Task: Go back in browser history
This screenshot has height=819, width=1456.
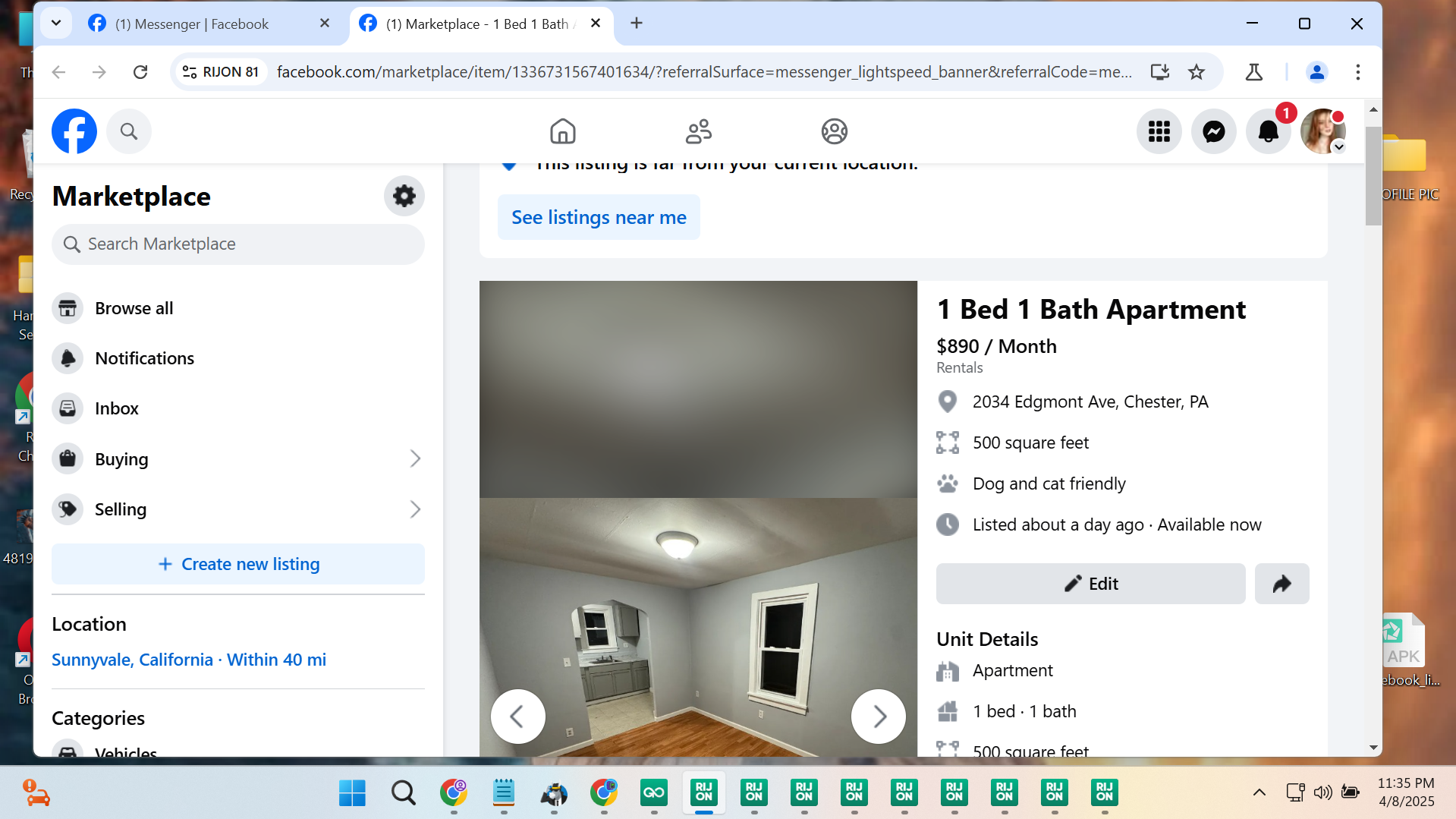Action: 58,72
